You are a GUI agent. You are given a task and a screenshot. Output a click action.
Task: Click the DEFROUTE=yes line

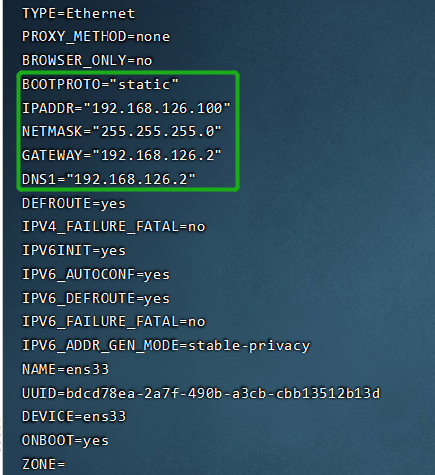(74, 203)
